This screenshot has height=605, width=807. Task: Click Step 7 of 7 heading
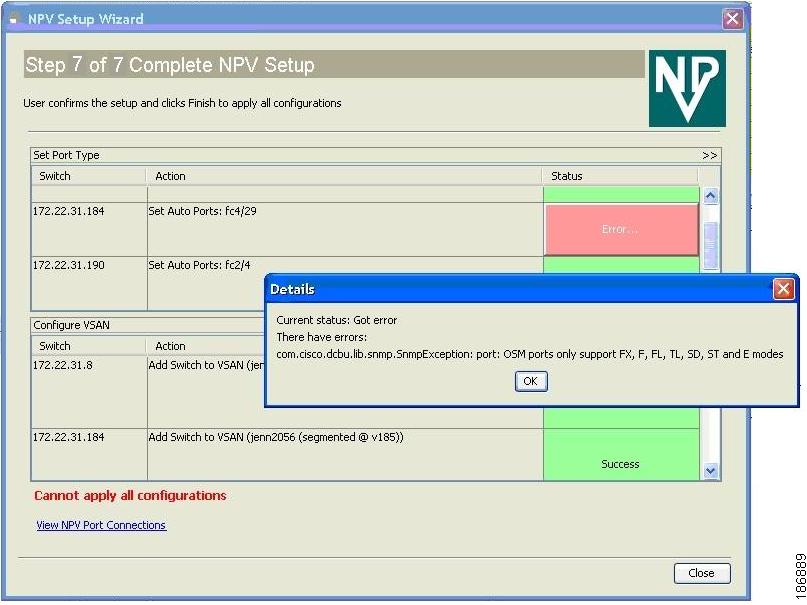click(x=170, y=65)
